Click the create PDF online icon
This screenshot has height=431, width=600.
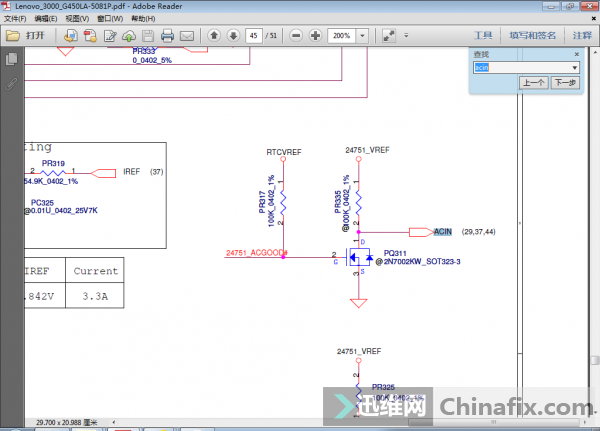pyautogui.click(x=70, y=36)
